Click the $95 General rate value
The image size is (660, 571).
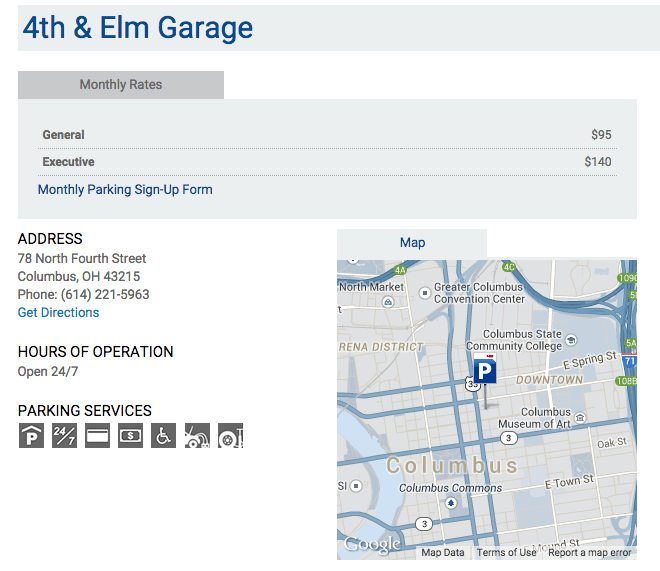pyautogui.click(x=601, y=135)
